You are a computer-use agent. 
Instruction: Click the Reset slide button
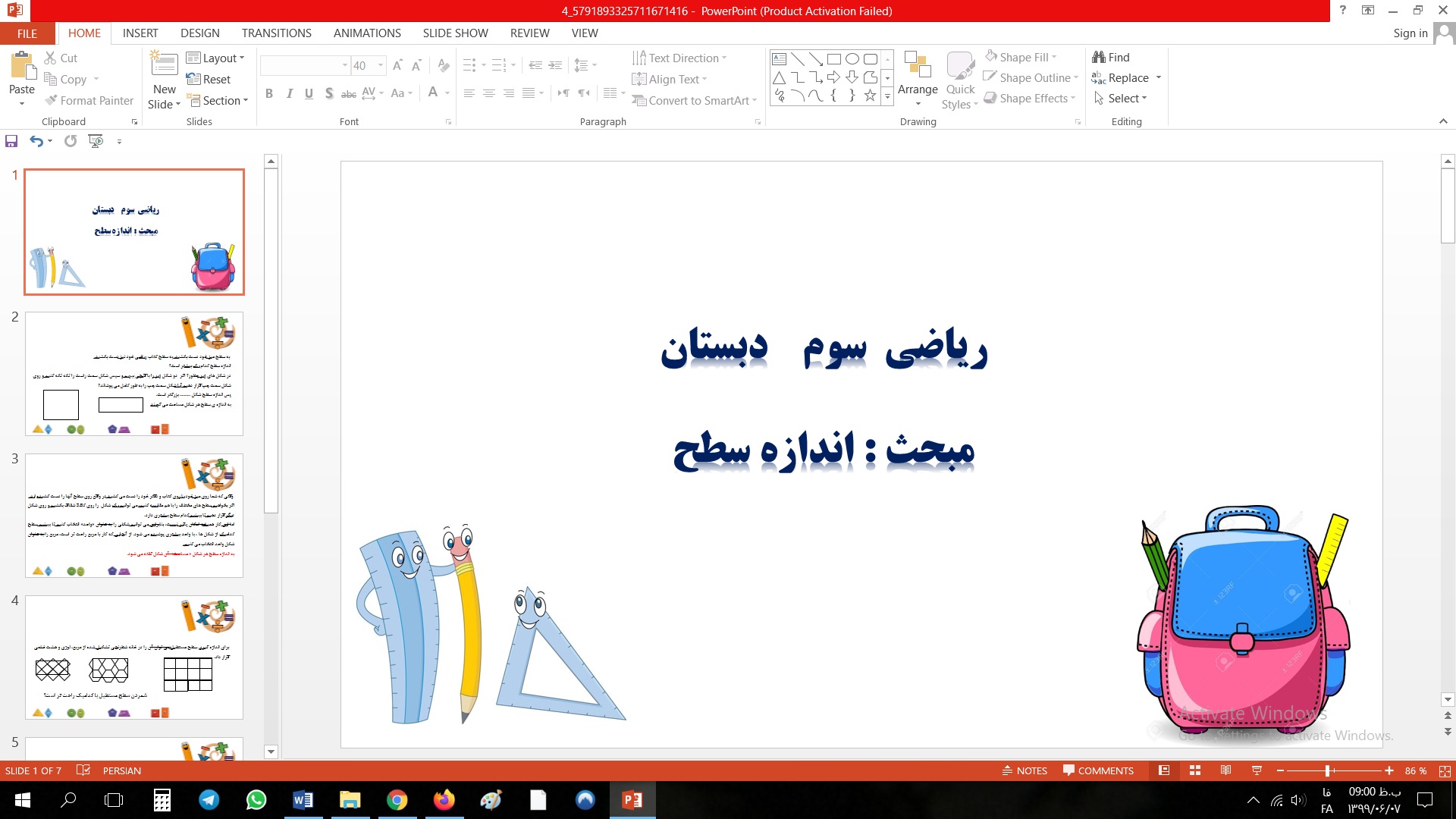coord(209,79)
